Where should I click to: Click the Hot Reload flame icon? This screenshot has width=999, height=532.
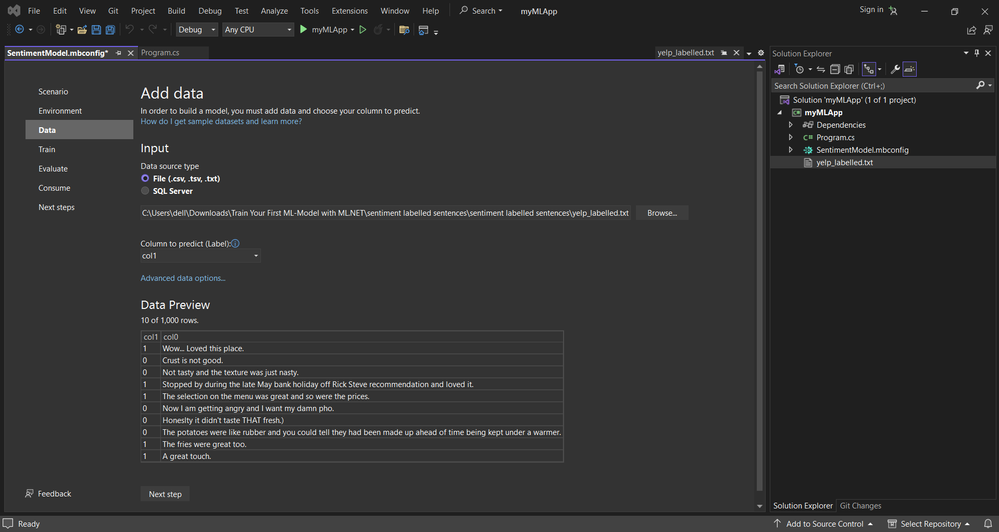pyautogui.click(x=378, y=29)
